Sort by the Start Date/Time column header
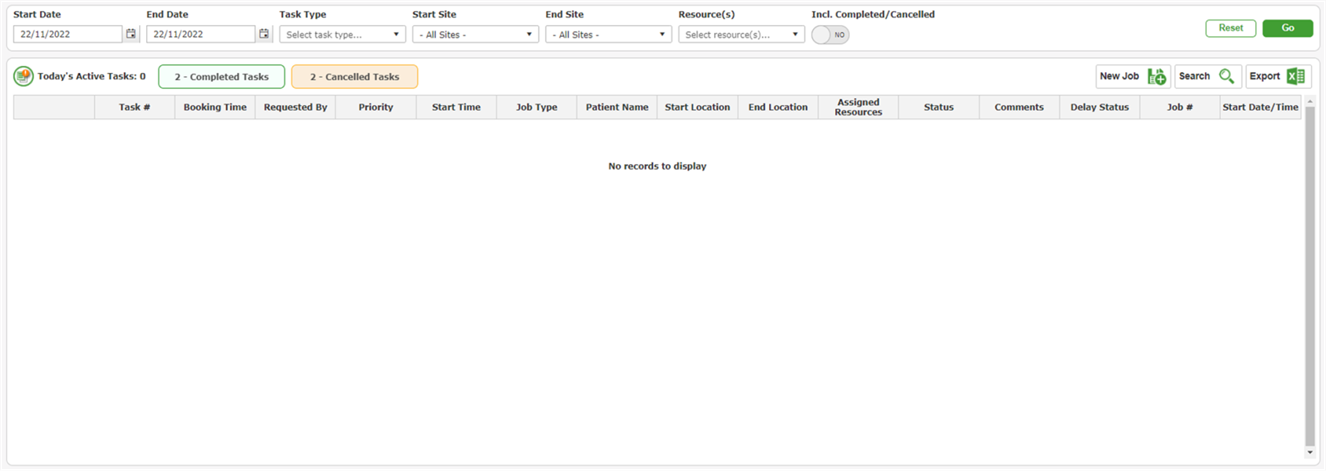Viewport: 1326px width, 471px height. click(1261, 107)
